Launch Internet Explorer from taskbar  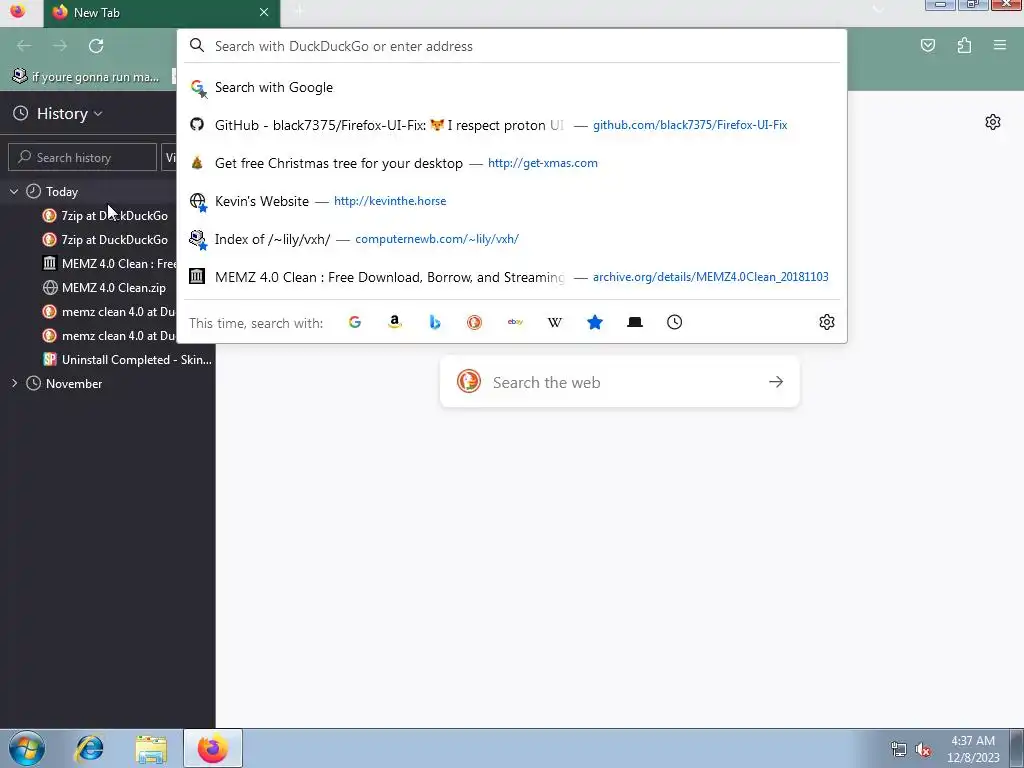(89, 748)
